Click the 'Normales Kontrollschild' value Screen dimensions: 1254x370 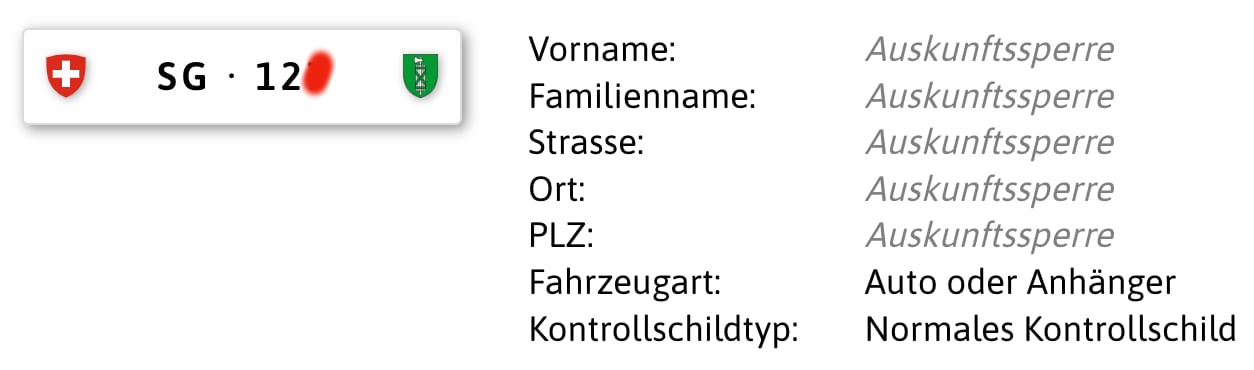click(x=1051, y=329)
